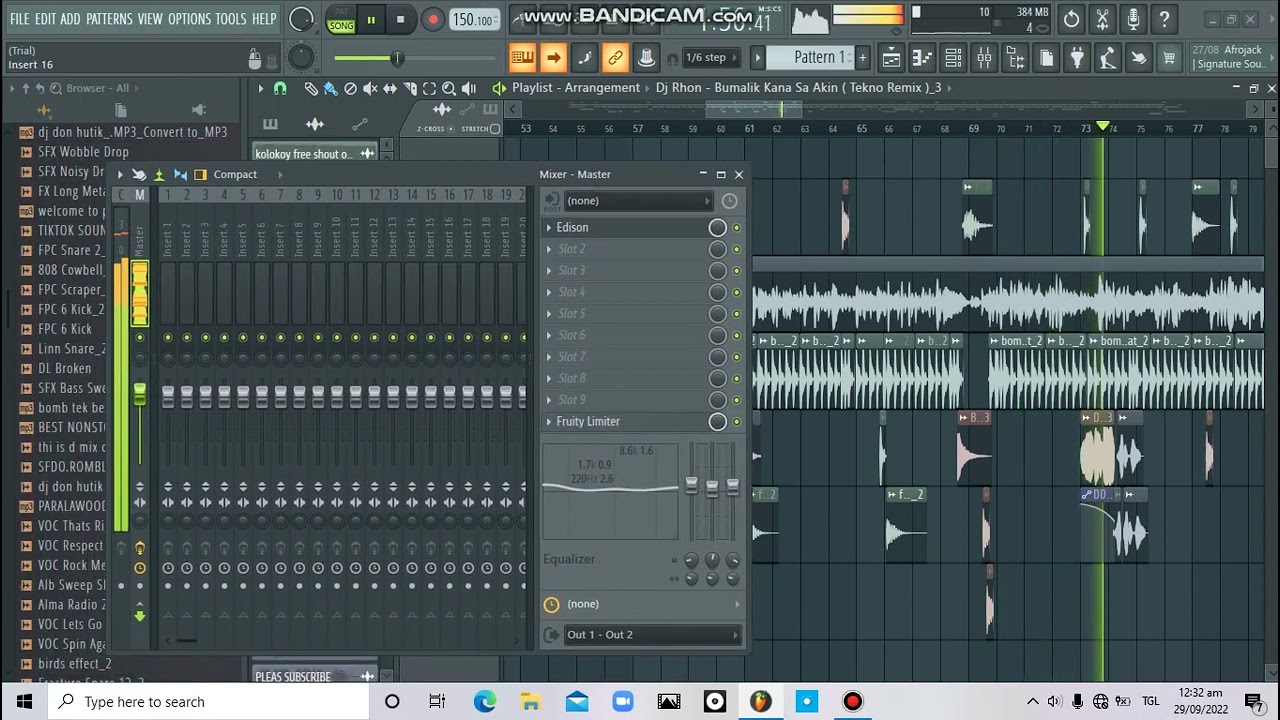Image resolution: width=1280 pixels, height=720 pixels.
Task: Expand the Playlist options menu arrow
Action: click(x=260, y=88)
